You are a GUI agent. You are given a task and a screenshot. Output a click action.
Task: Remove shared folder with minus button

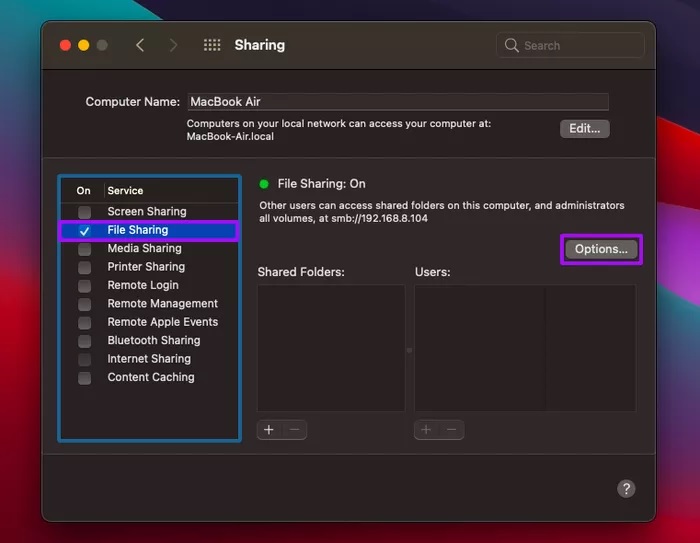click(295, 430)
